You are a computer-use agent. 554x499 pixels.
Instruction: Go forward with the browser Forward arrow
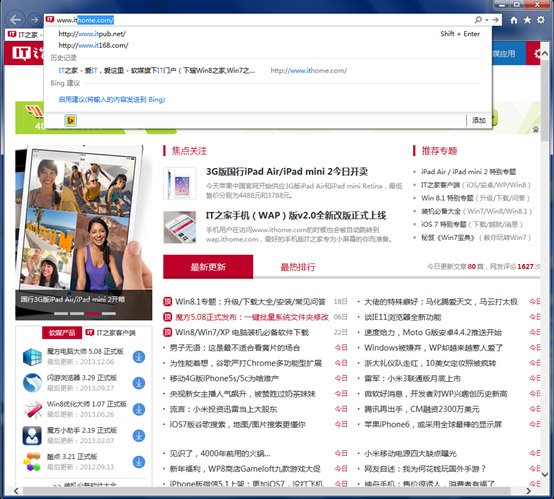point(34,19)
